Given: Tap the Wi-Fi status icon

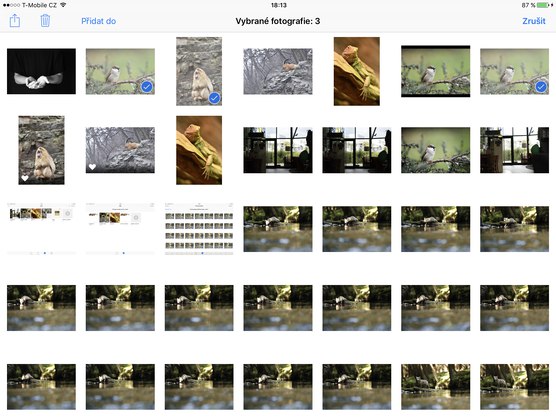Looking at the screenshot, I should (63, 5).
